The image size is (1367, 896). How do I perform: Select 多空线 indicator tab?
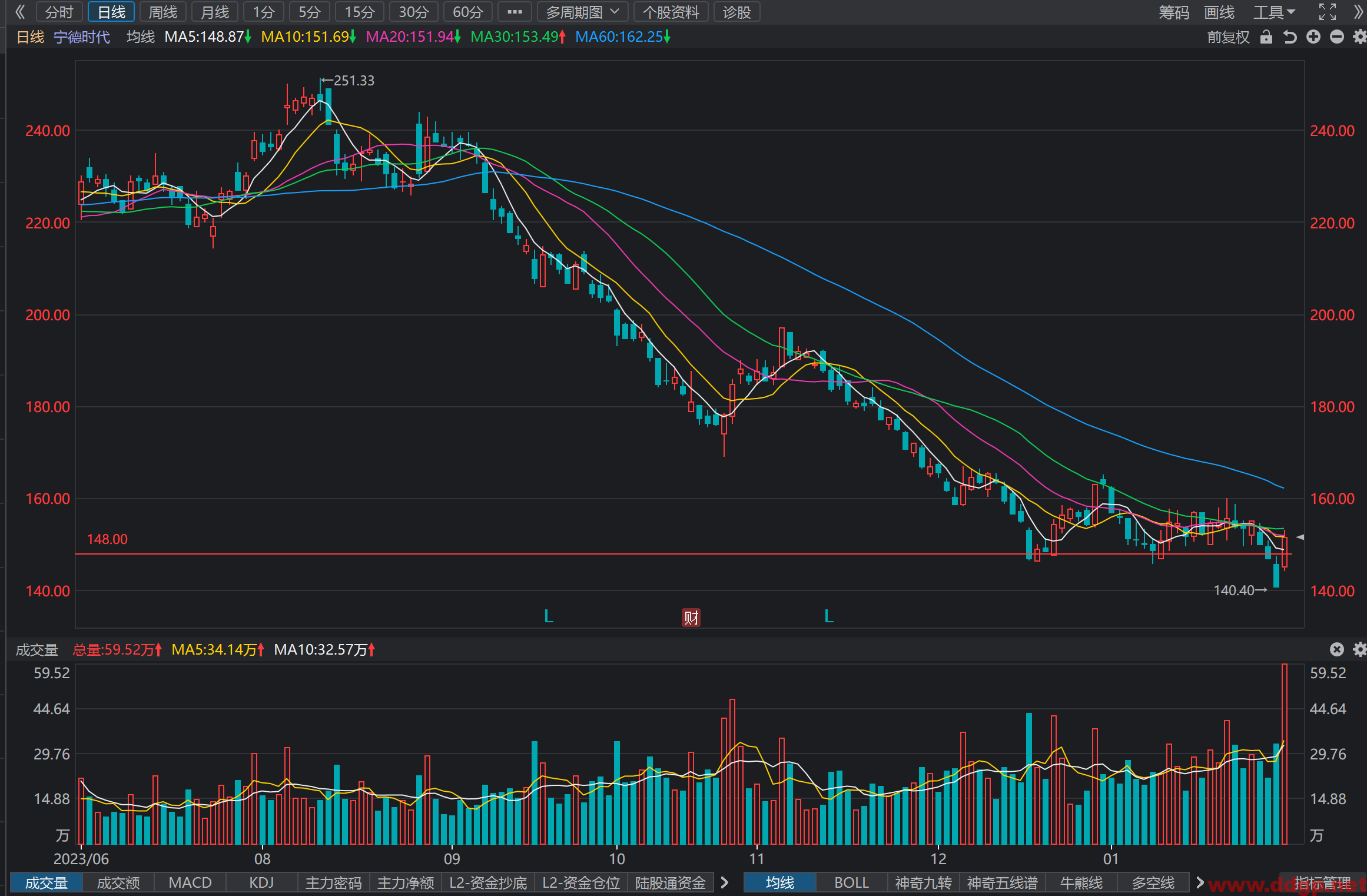point(1153,882)
